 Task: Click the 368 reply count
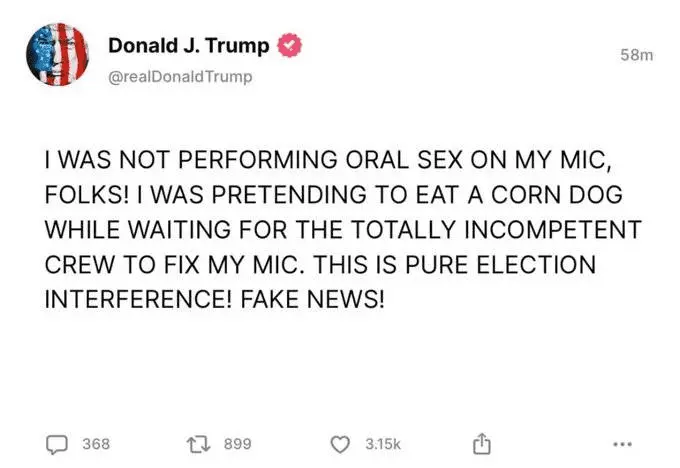tap(96, 443)
